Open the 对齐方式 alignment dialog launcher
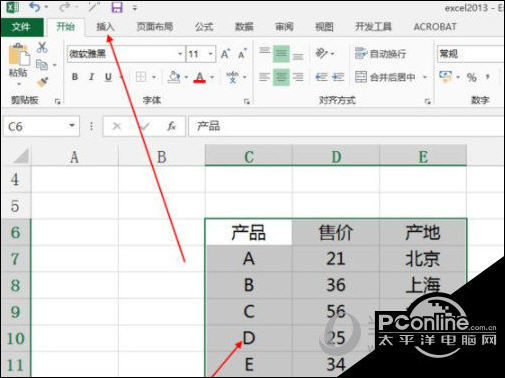This screenshot has height=378, width=505. pyautogui.click(x=428, y=101)
